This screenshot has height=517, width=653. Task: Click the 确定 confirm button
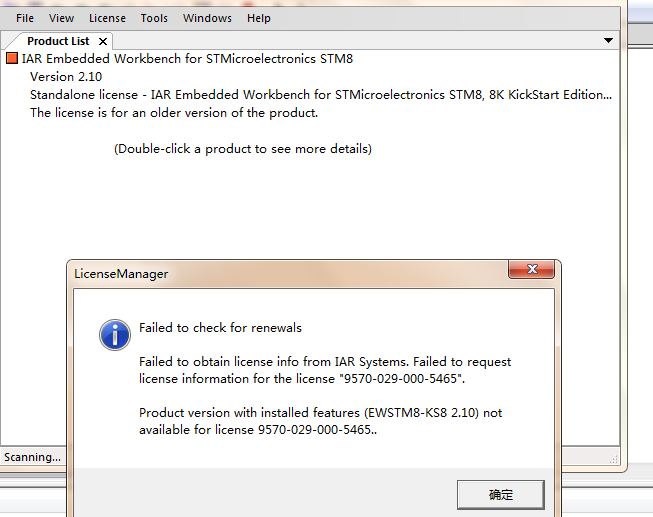pos(501,495)
